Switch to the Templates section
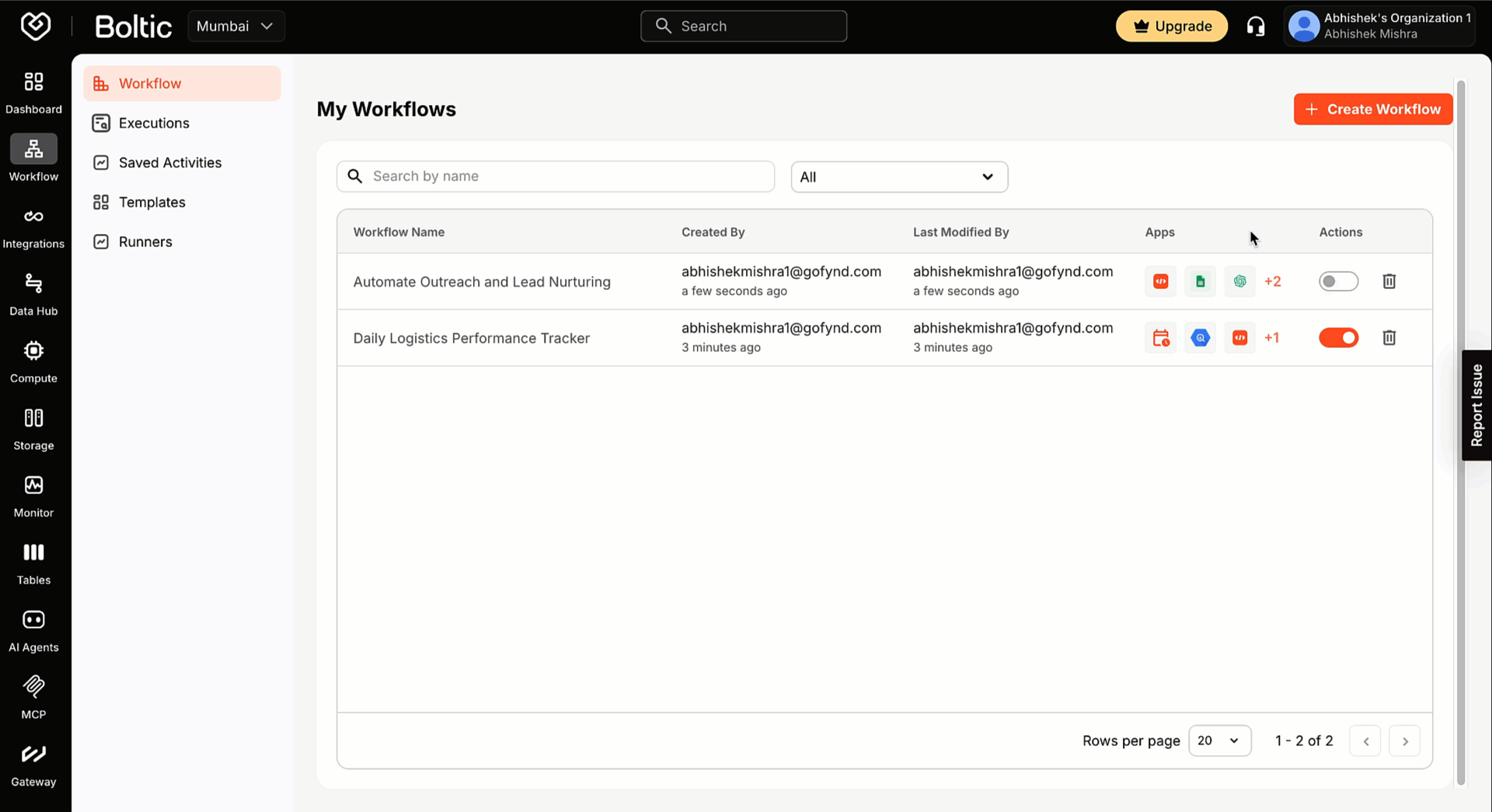The height and width of the screenshot is (812, 1492). coord(152,201)
